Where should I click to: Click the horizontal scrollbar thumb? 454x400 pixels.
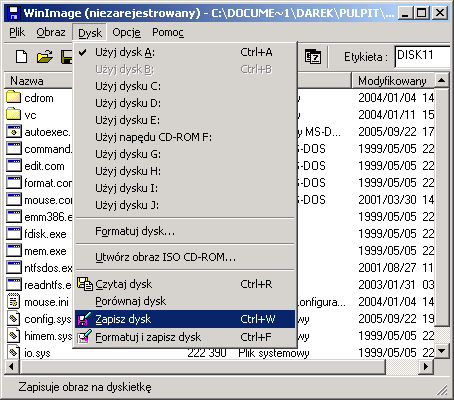203,366
